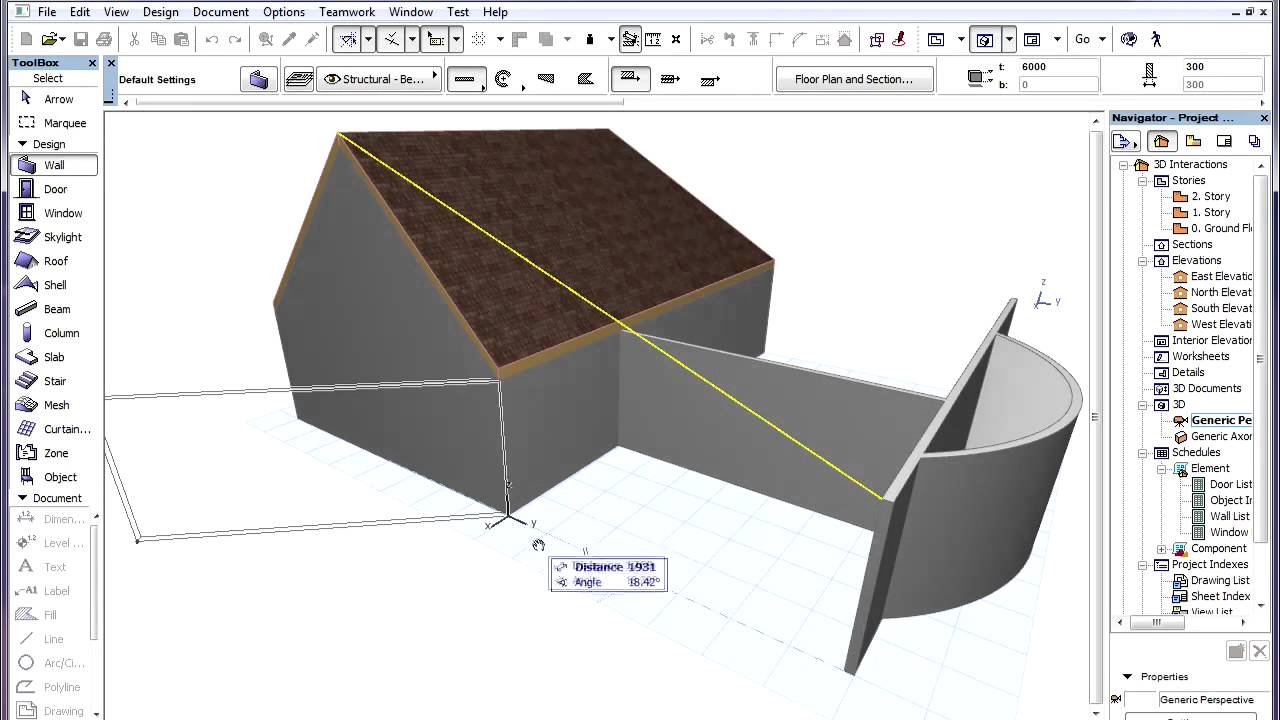Choose the Shell tool

pyautogui.click(x=54, y=285)
